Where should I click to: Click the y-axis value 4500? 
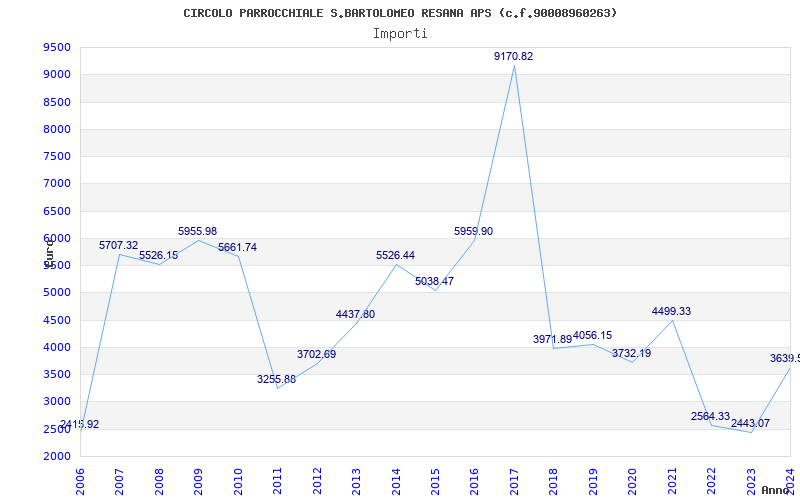pyautogui.click(x=57, y=320)
